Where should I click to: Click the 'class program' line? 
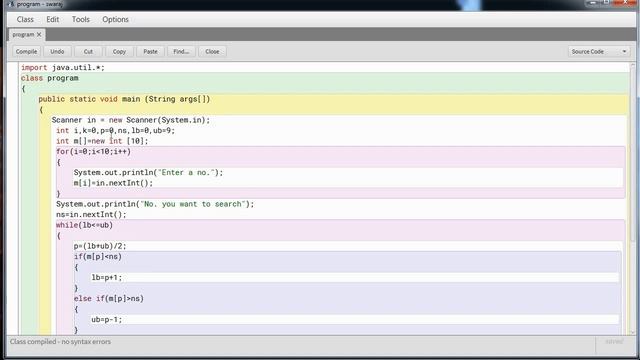49,78
